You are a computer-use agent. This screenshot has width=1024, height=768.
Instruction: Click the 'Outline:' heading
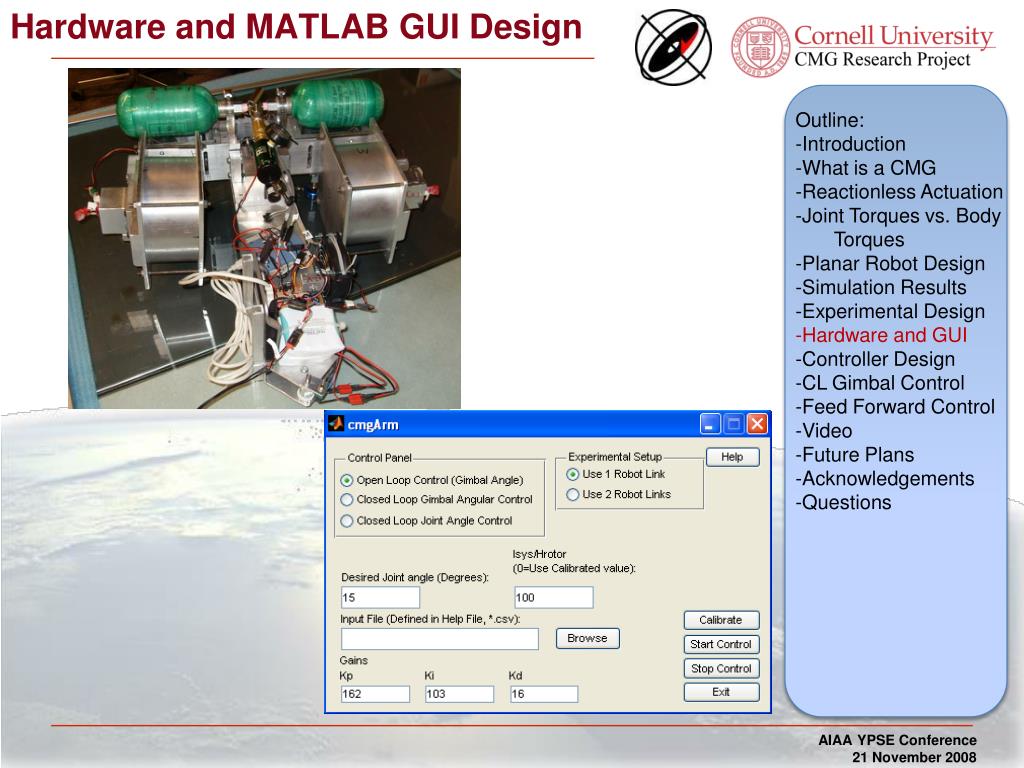pyautogui.click(x=829, y=120)
